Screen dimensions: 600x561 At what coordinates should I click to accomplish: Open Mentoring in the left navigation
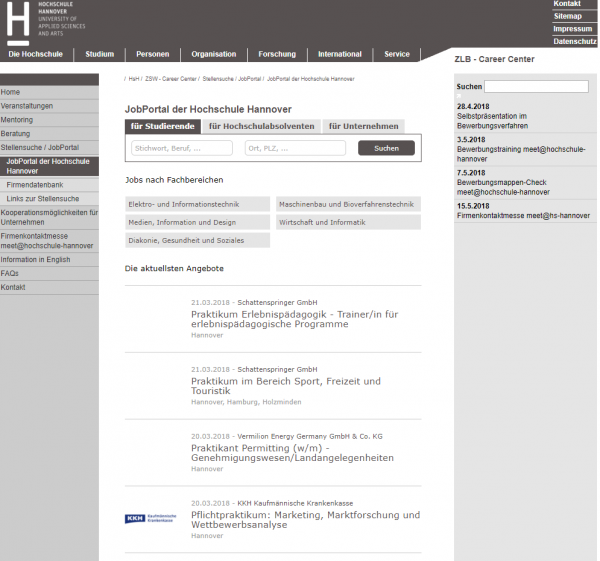coord(49,120)
